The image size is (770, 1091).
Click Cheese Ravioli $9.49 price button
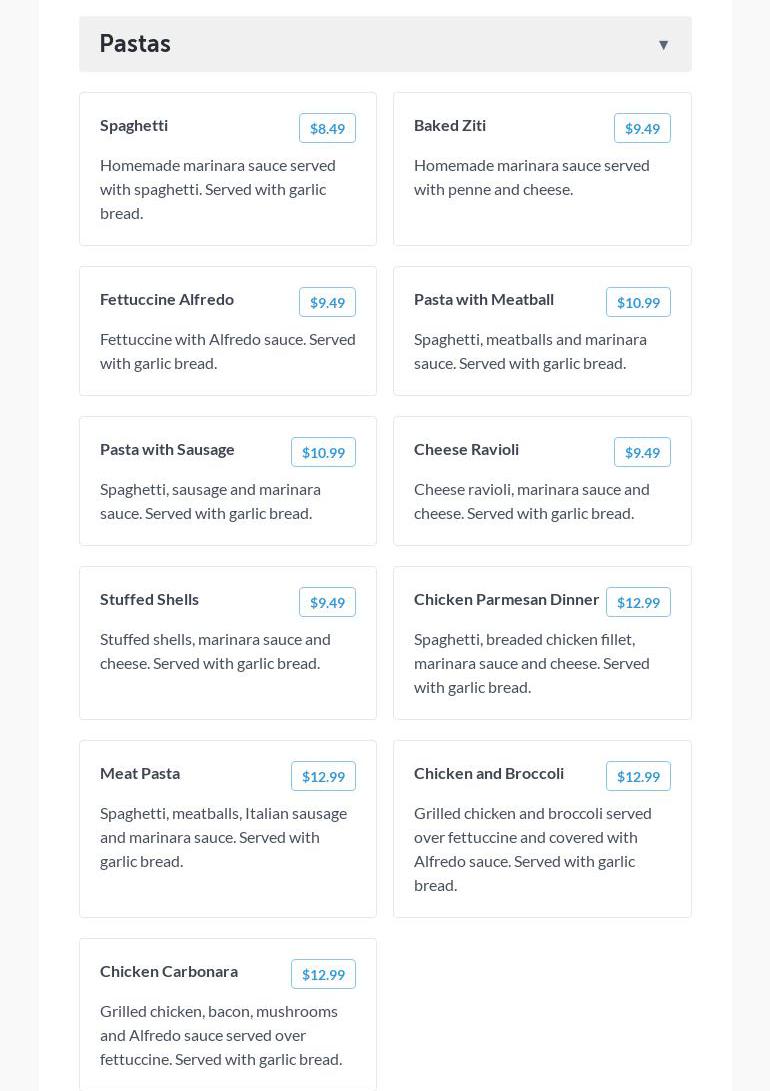click(642, 452)
